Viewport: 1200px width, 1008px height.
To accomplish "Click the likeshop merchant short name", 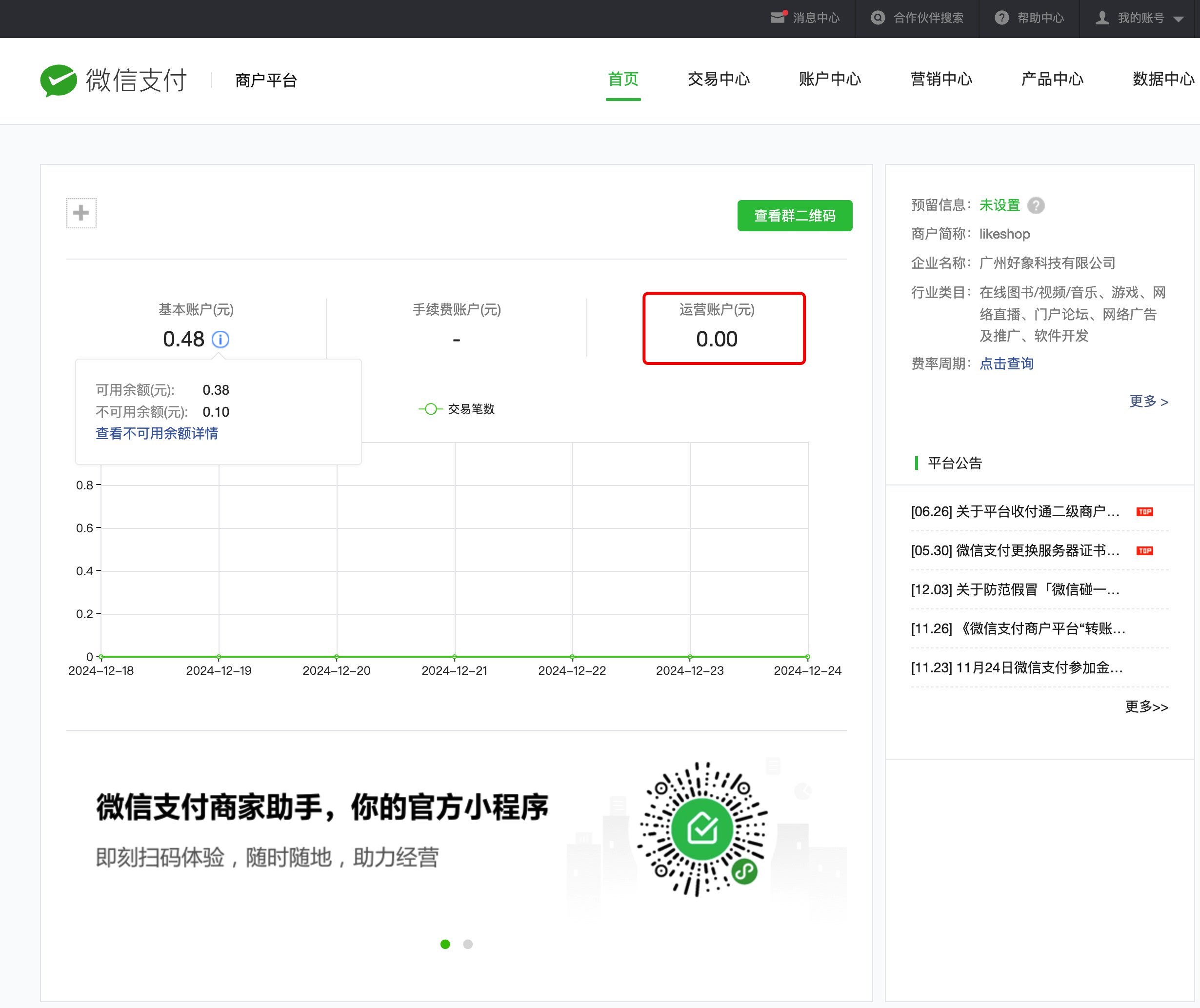I will [x=1004, y=234].
